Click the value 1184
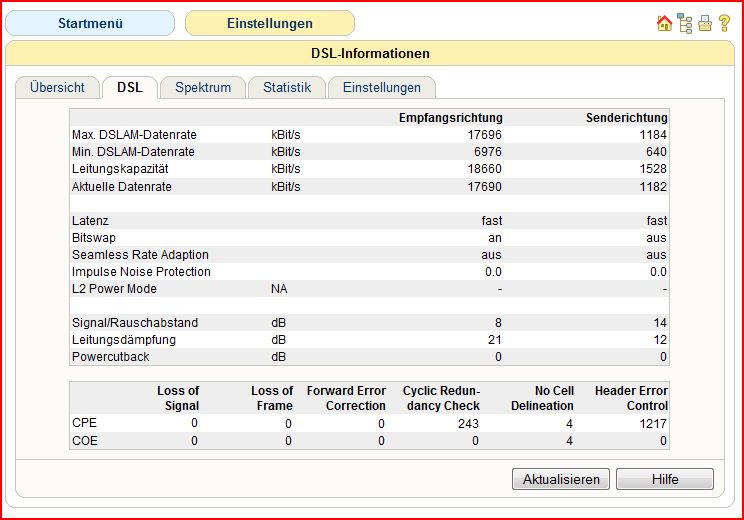 tap(653, 135)
